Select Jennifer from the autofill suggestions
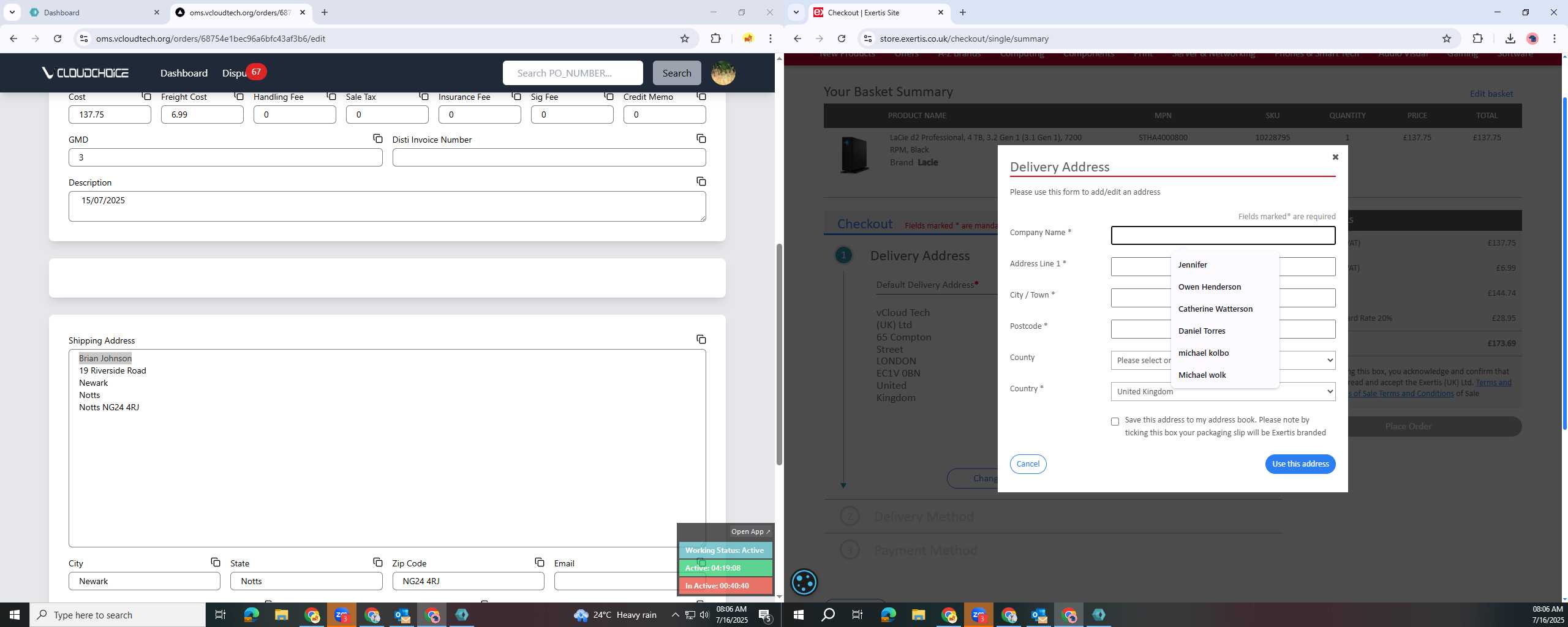This screenshot has width=1568, height=627. coord(1225,265)
